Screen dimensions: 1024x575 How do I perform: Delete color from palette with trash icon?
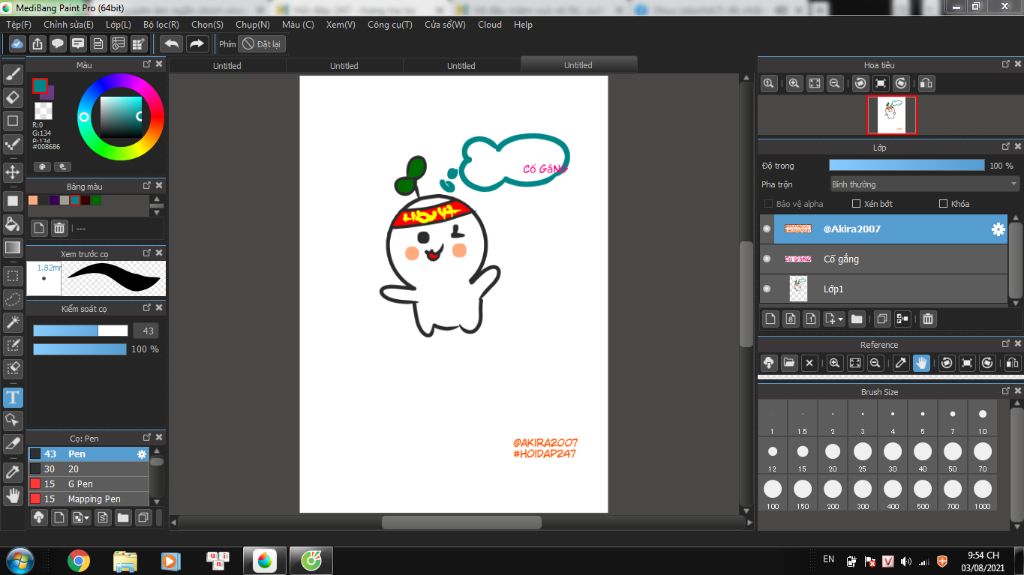[x=59, y=228]
